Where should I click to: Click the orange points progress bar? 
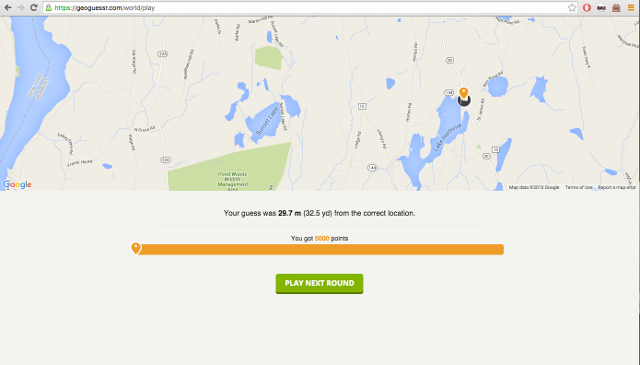pos(320,249)
